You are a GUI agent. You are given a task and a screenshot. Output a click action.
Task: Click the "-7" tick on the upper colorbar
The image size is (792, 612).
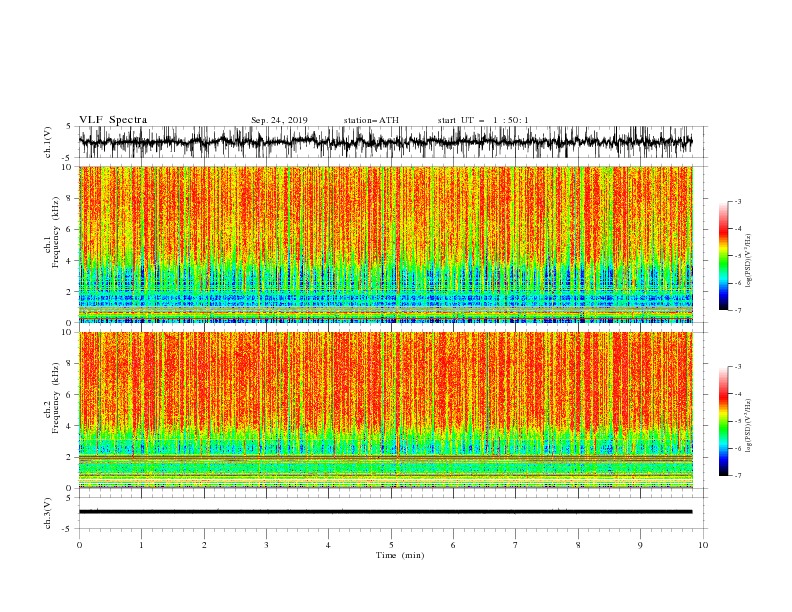(737, 310)
